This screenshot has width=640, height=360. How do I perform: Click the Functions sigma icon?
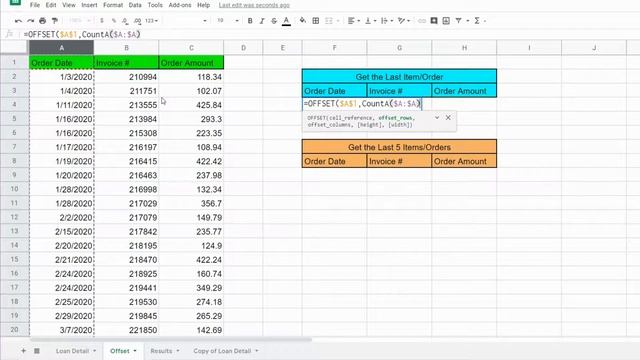tap(477, 20)
